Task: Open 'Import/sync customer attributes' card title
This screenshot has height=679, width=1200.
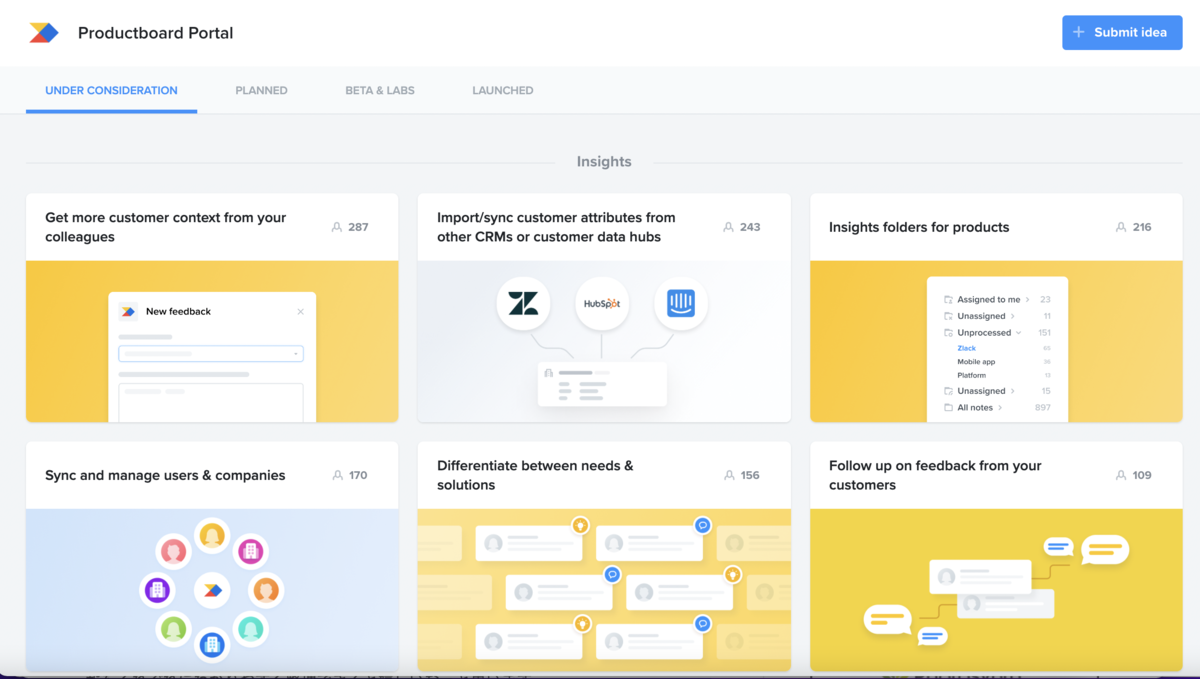Action: tap(556, 227)
